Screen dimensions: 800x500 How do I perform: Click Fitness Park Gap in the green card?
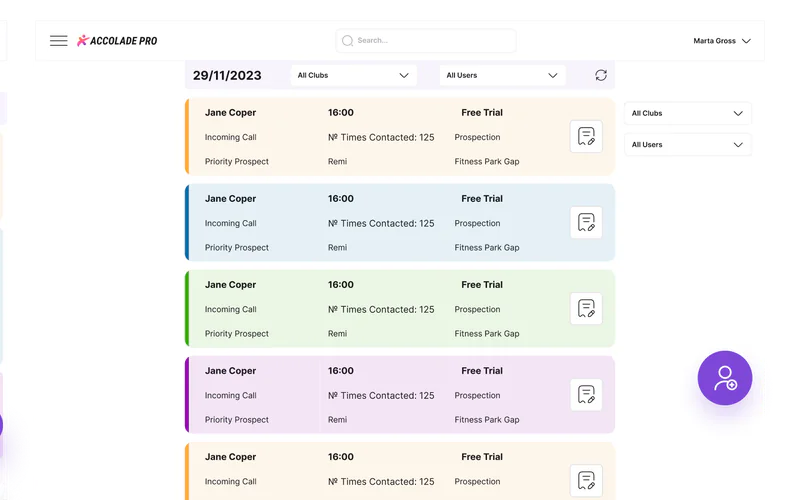pyautogui.click(x=487, y=334)
